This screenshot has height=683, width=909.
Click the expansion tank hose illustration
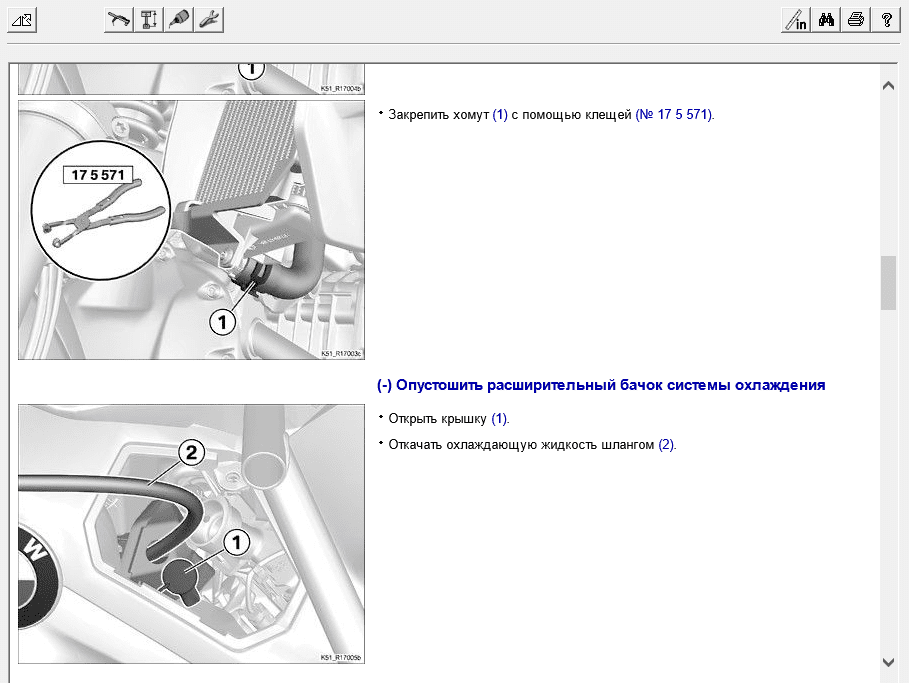pyautogui.click(x=191, y=534)
